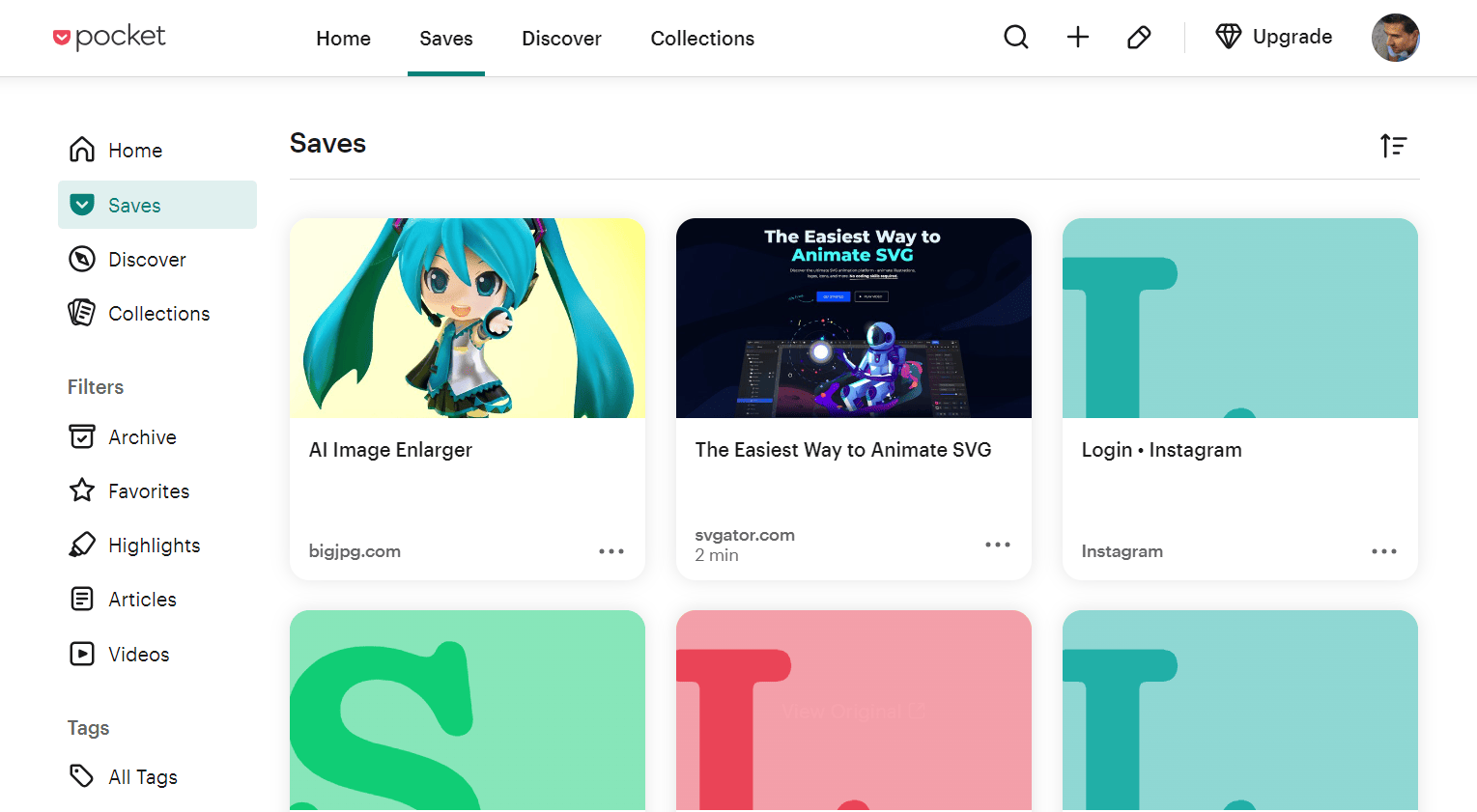Viewport: 1477px width, 812px height.
Task: Expand the Login Instagram card options menu
Action: 1383,551
